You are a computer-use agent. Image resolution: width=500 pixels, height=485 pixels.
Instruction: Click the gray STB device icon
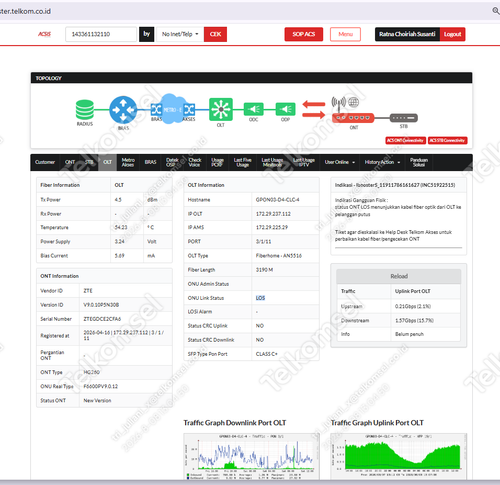point(404,118)
